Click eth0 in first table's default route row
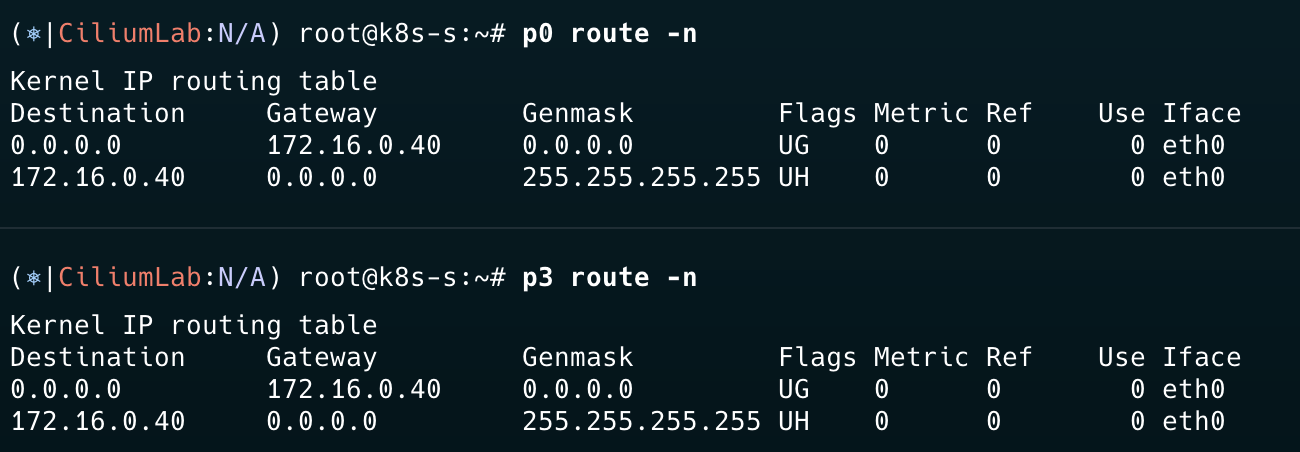The image size is (1300, 452). (x=1194, y=145)
